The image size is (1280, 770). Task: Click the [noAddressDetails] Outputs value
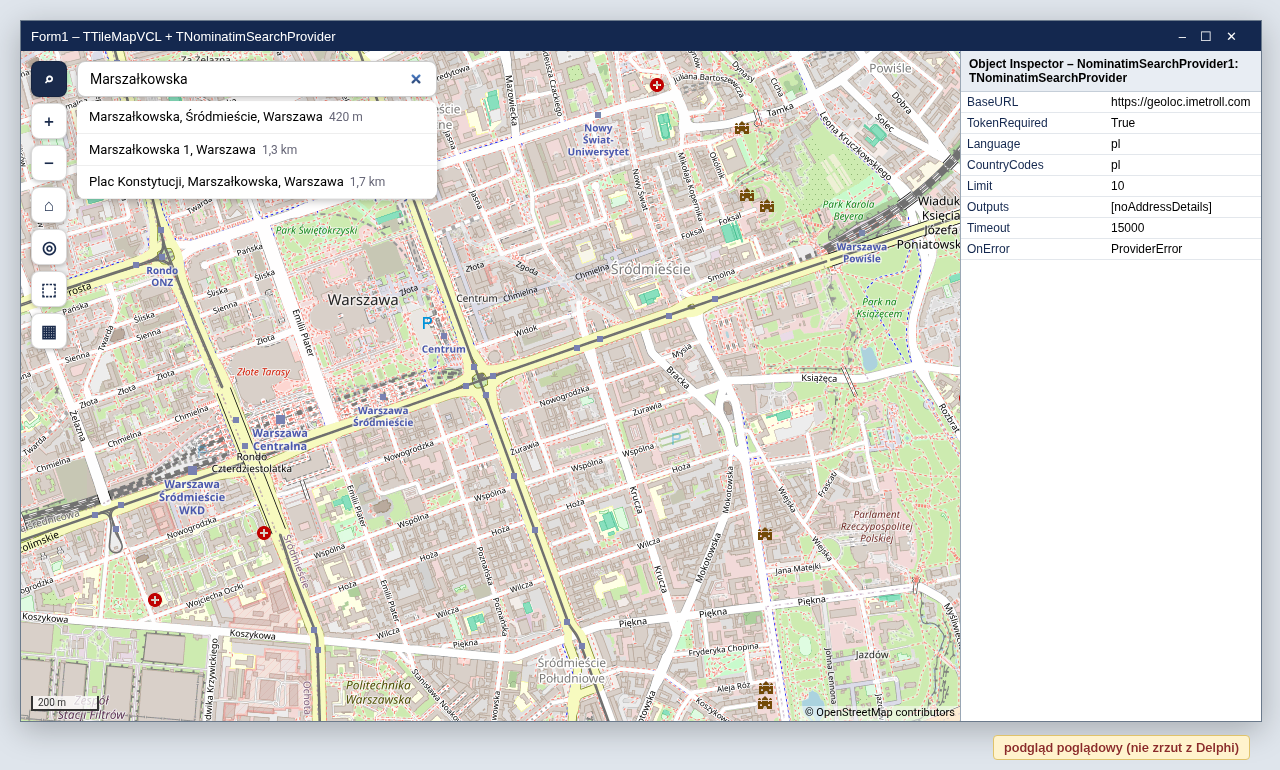point(1161,207)
